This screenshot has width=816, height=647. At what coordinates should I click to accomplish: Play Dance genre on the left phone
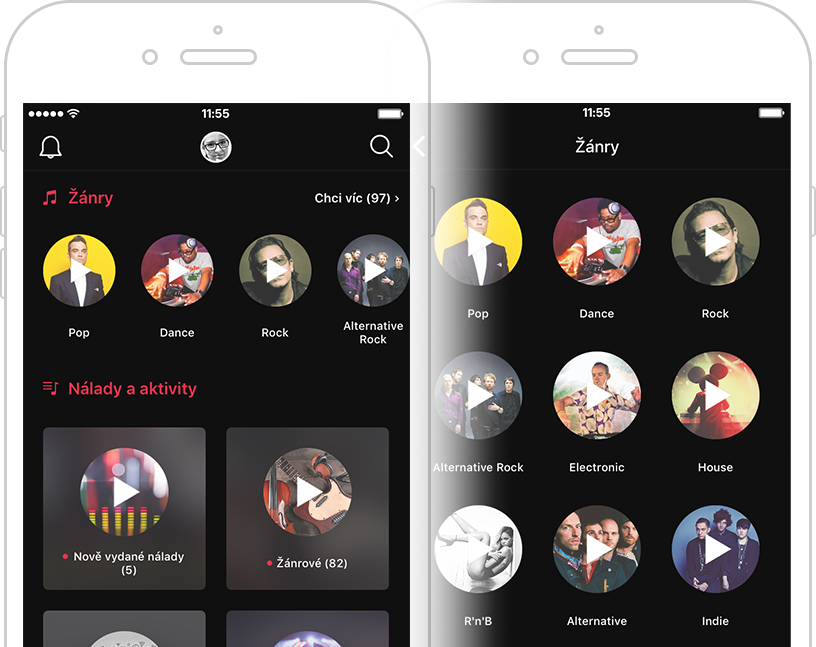(x=177, y=271)
